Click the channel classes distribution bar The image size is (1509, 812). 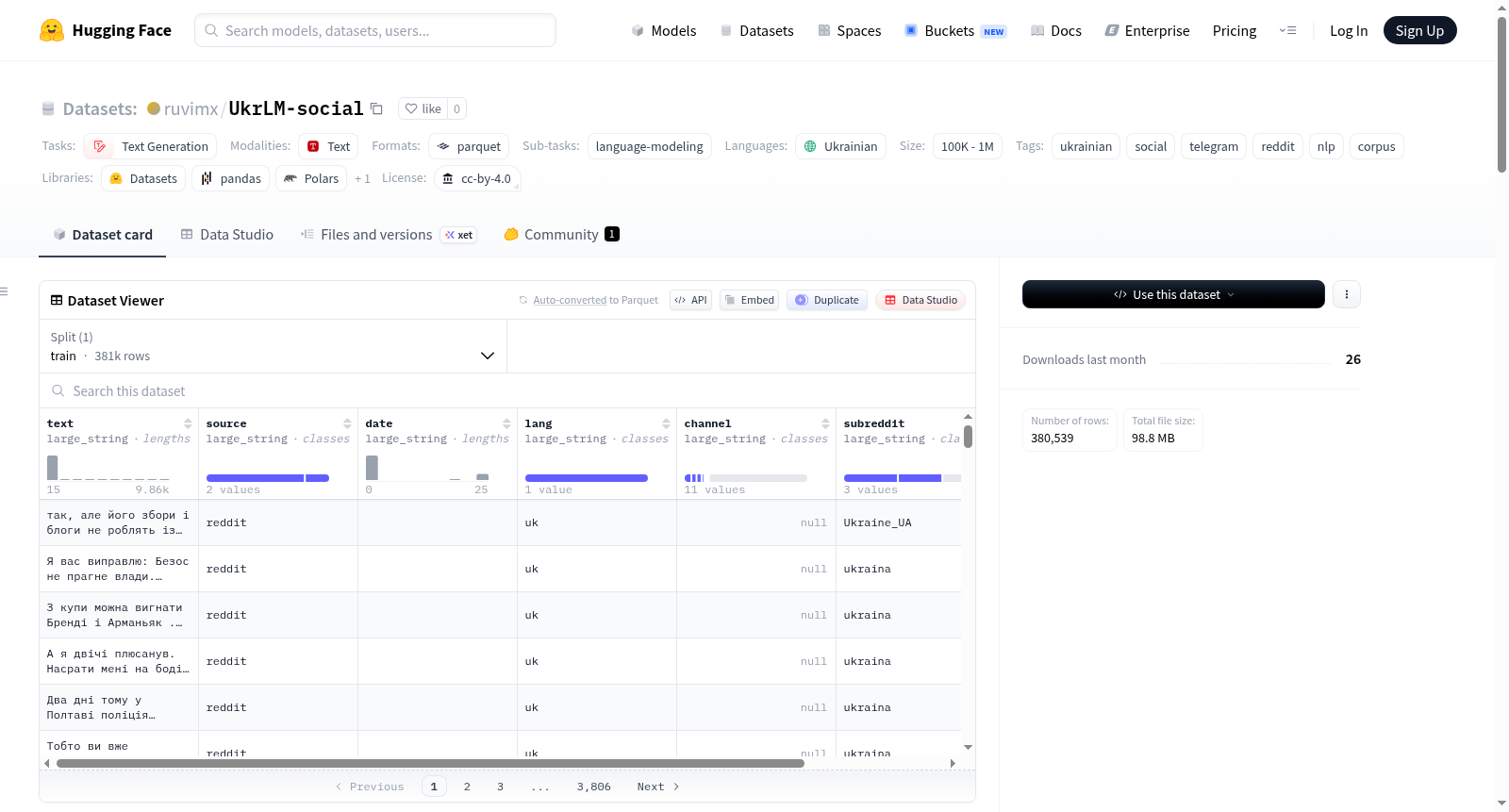(x=745, y=478)
